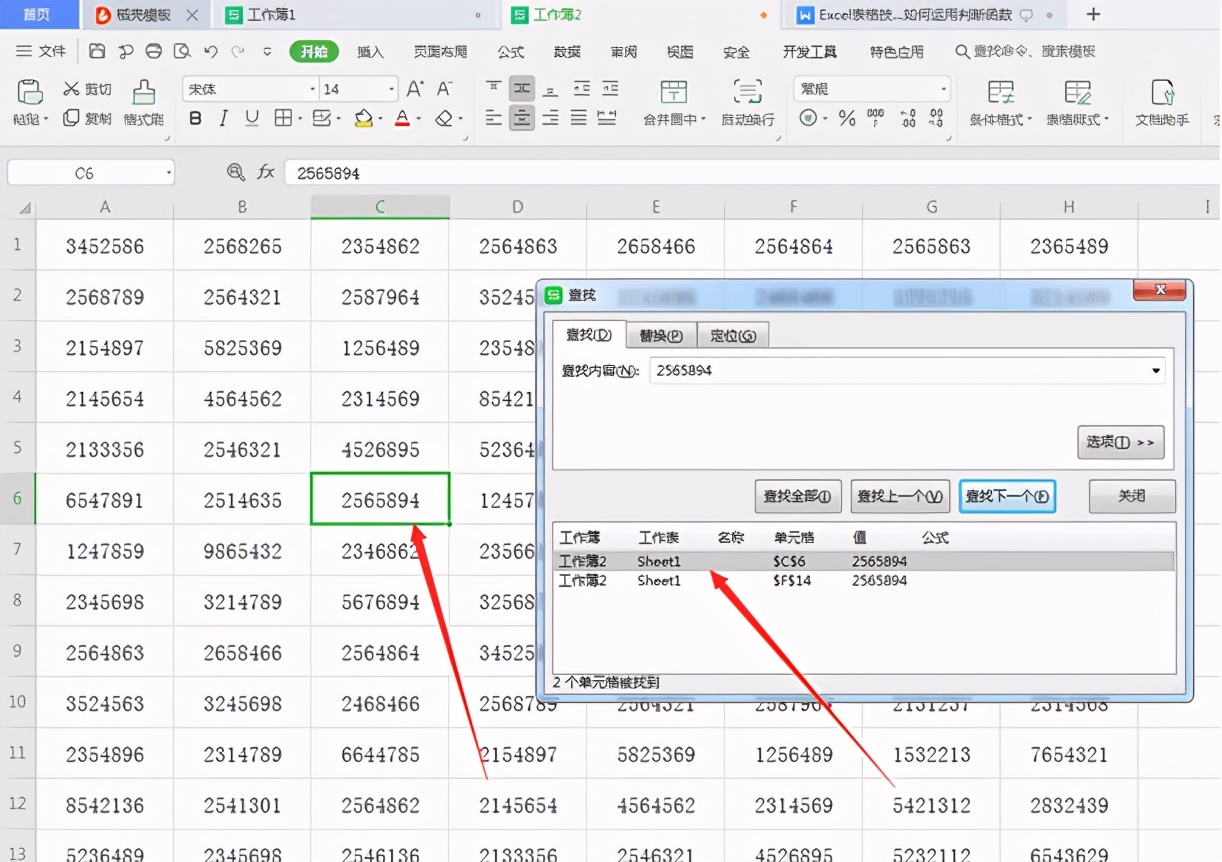Open the File menu (文件)

(x=41, y=51)
